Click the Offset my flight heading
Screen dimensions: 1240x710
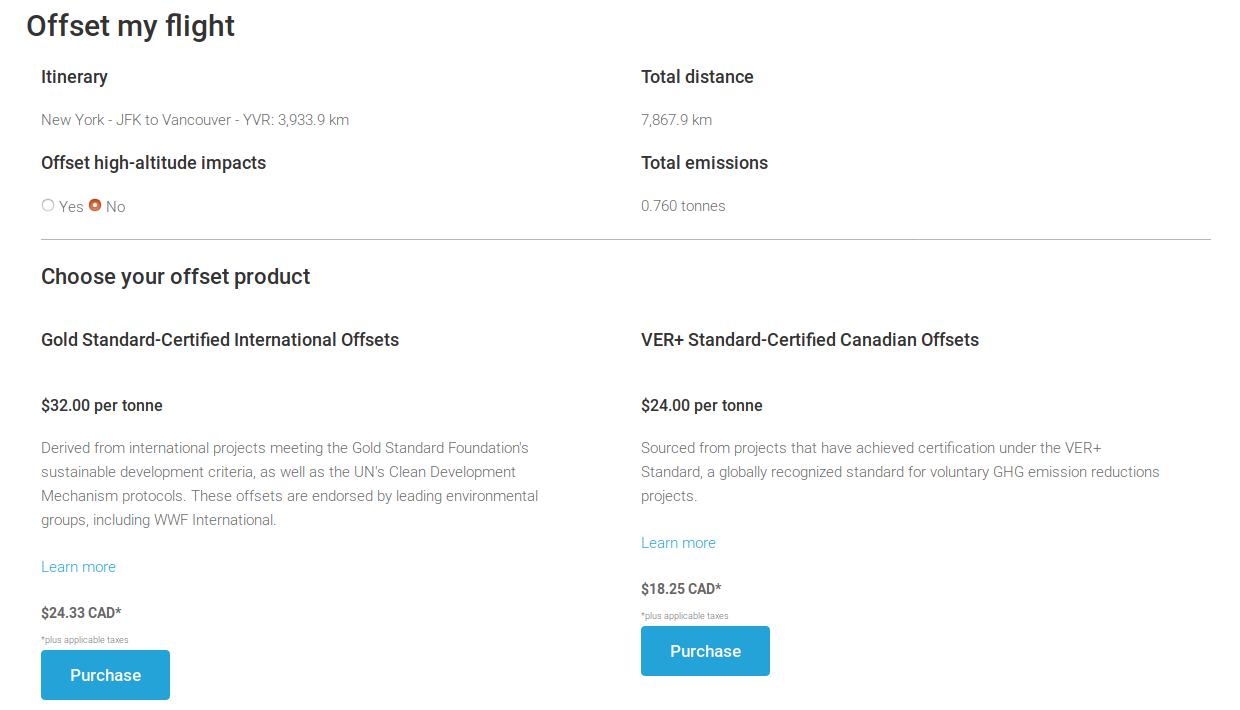click(130, 26)
